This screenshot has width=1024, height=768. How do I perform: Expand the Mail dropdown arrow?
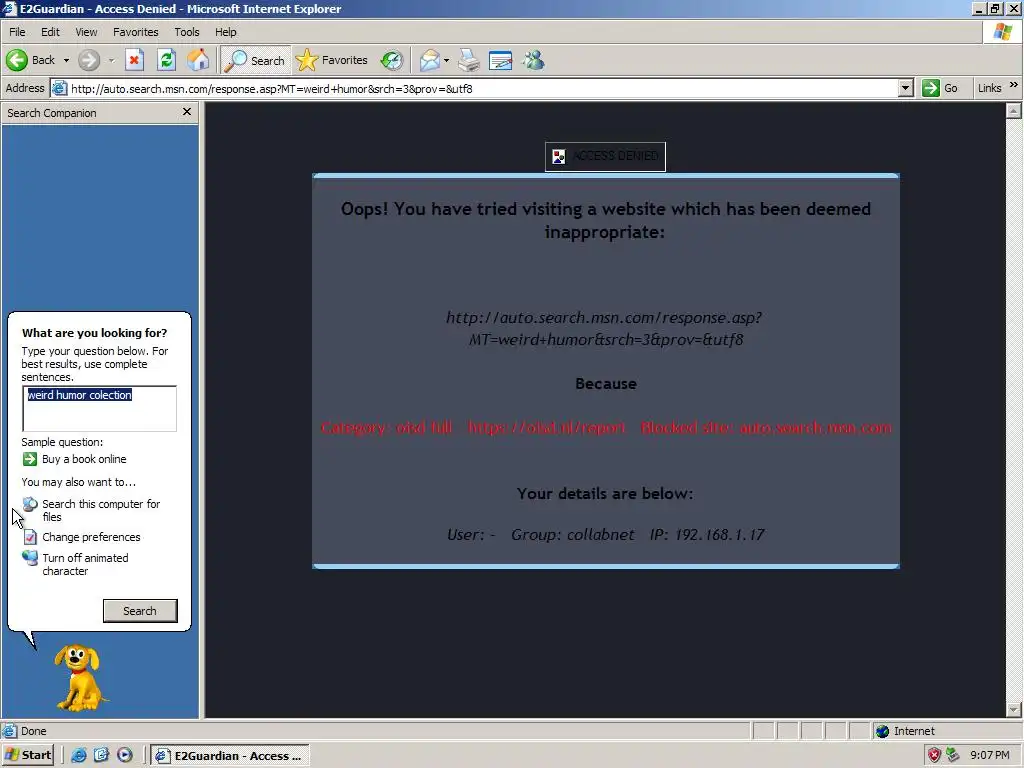point(447,60)
